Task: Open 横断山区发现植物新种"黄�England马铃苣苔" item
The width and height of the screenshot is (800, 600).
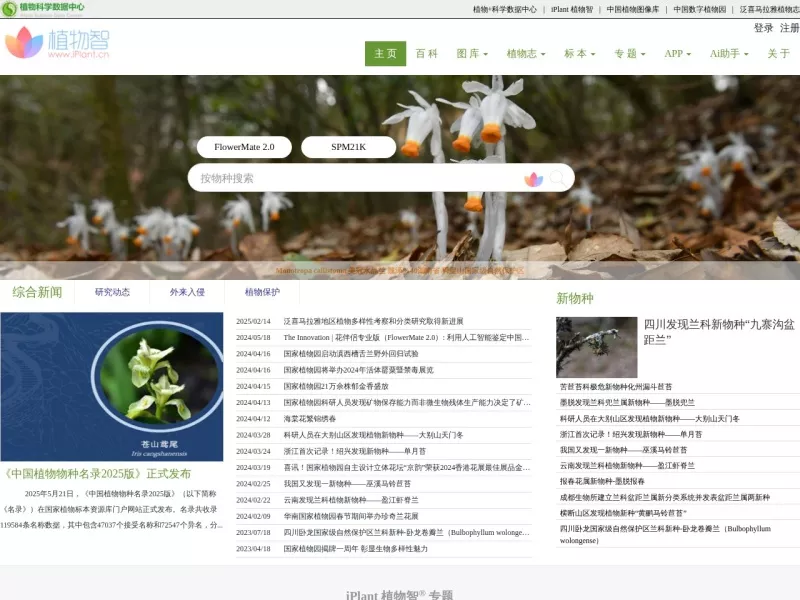Action: [623, 513]
